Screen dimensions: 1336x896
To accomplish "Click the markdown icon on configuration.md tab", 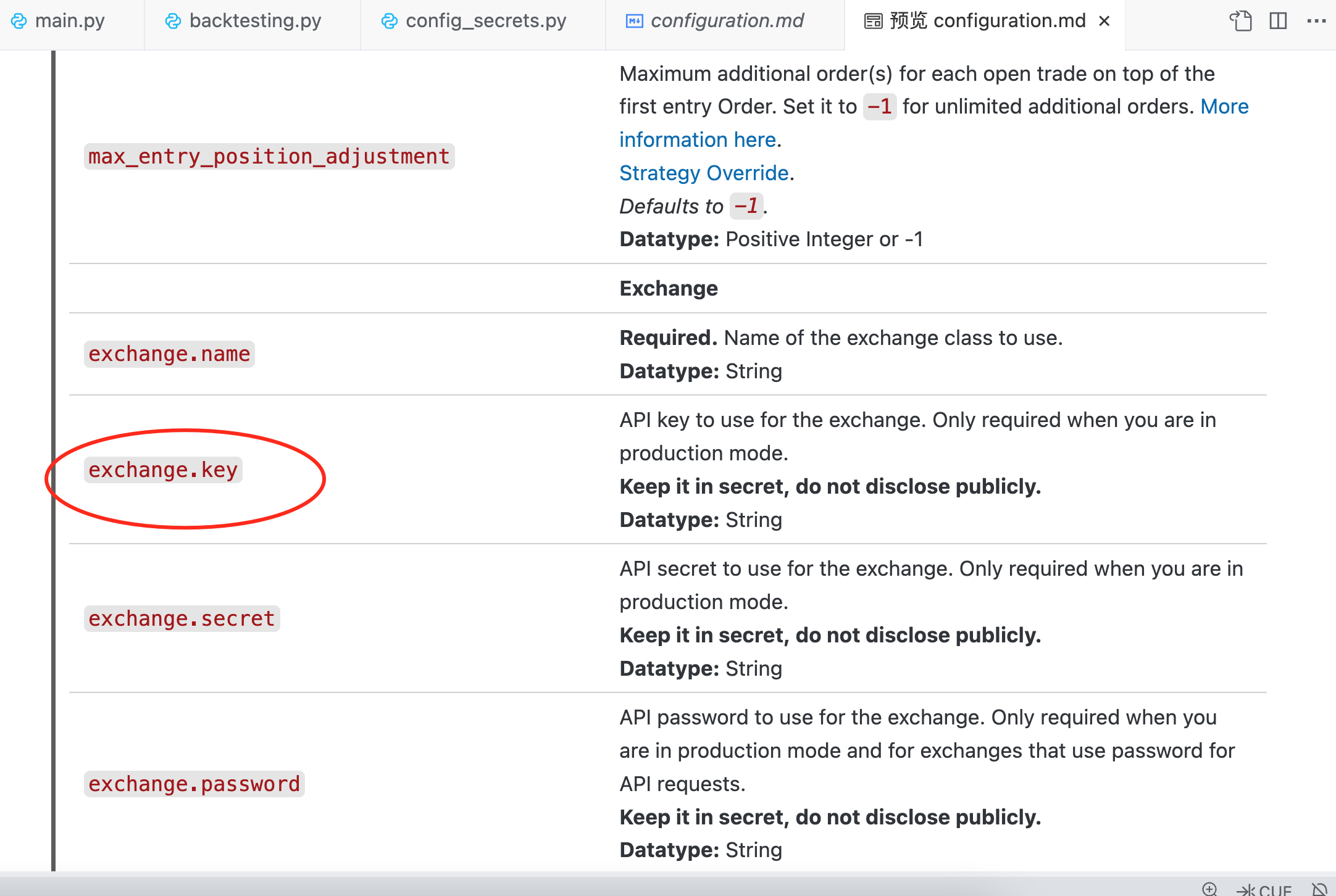I will (x=634, y=21).
